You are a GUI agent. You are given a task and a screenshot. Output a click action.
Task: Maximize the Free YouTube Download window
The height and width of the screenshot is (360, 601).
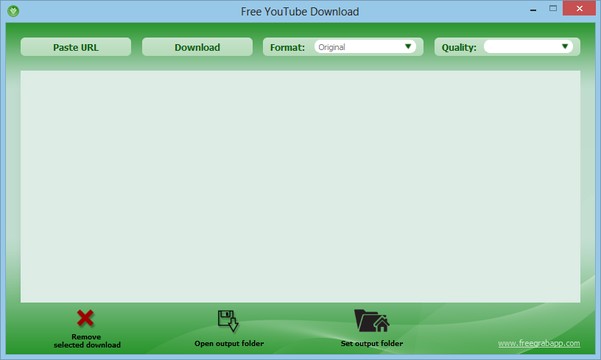(x=553, y=8)
